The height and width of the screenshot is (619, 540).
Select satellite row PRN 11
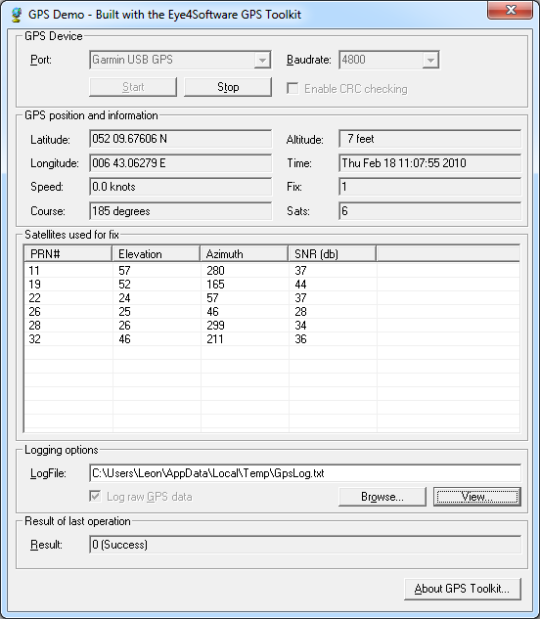272,271
